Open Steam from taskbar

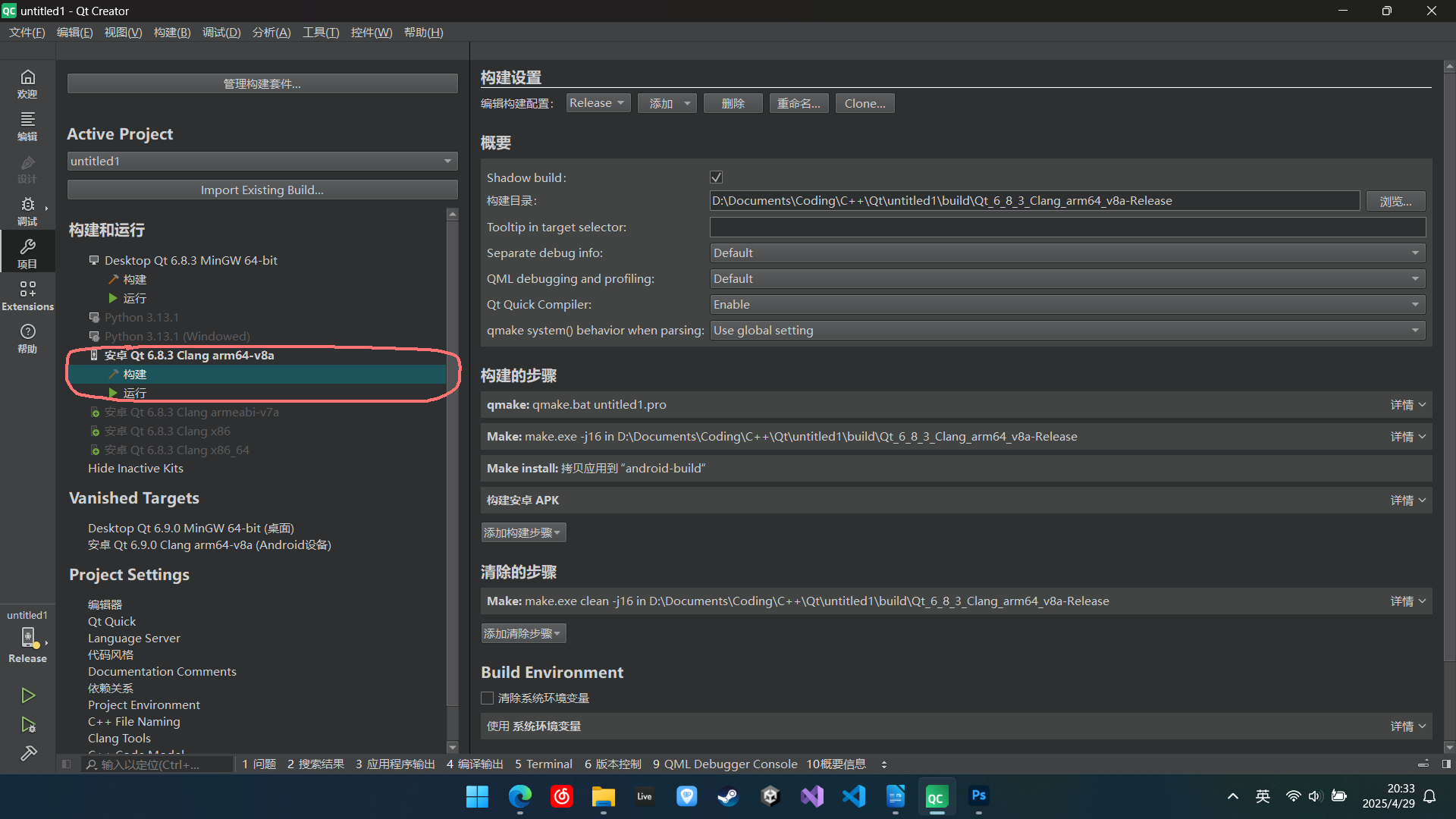[728, 796]
